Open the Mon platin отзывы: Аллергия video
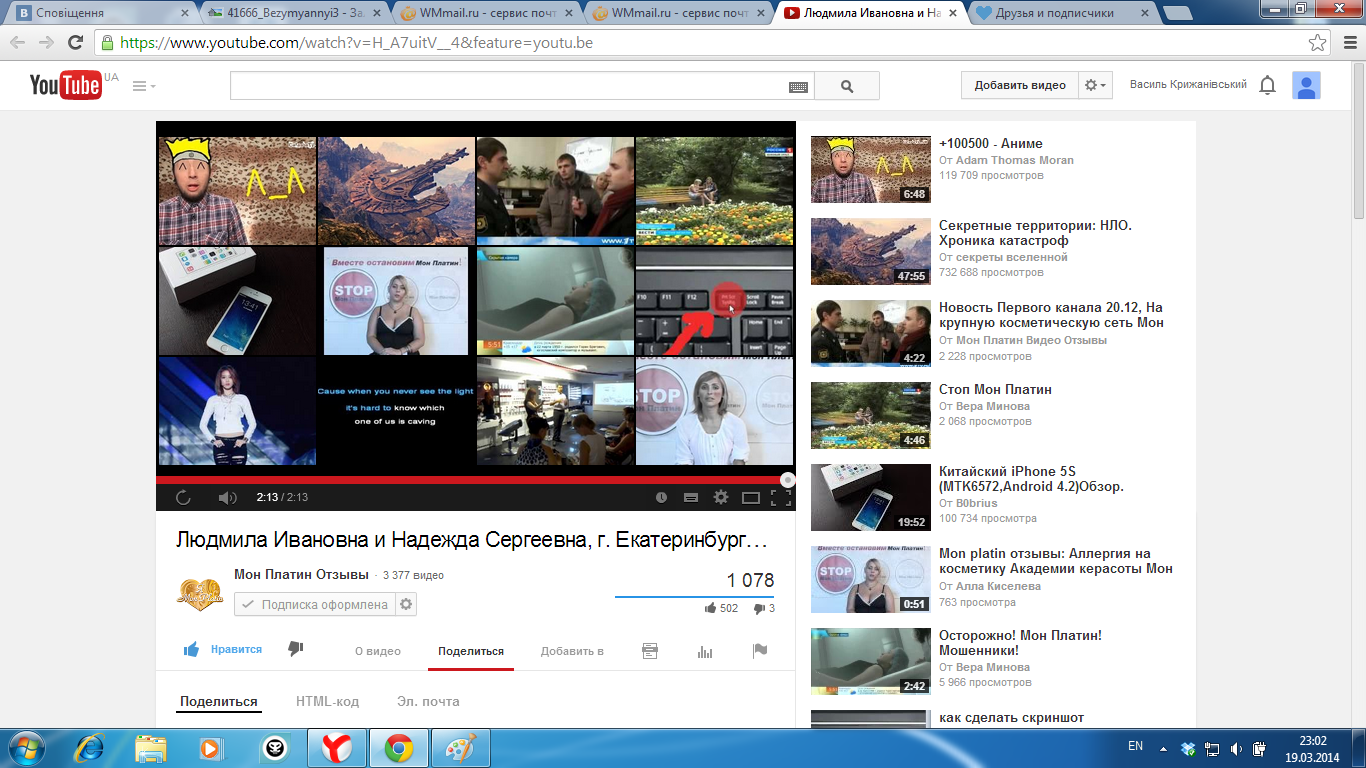The height and width of the screenshot is (768, 1366). 1055,561
